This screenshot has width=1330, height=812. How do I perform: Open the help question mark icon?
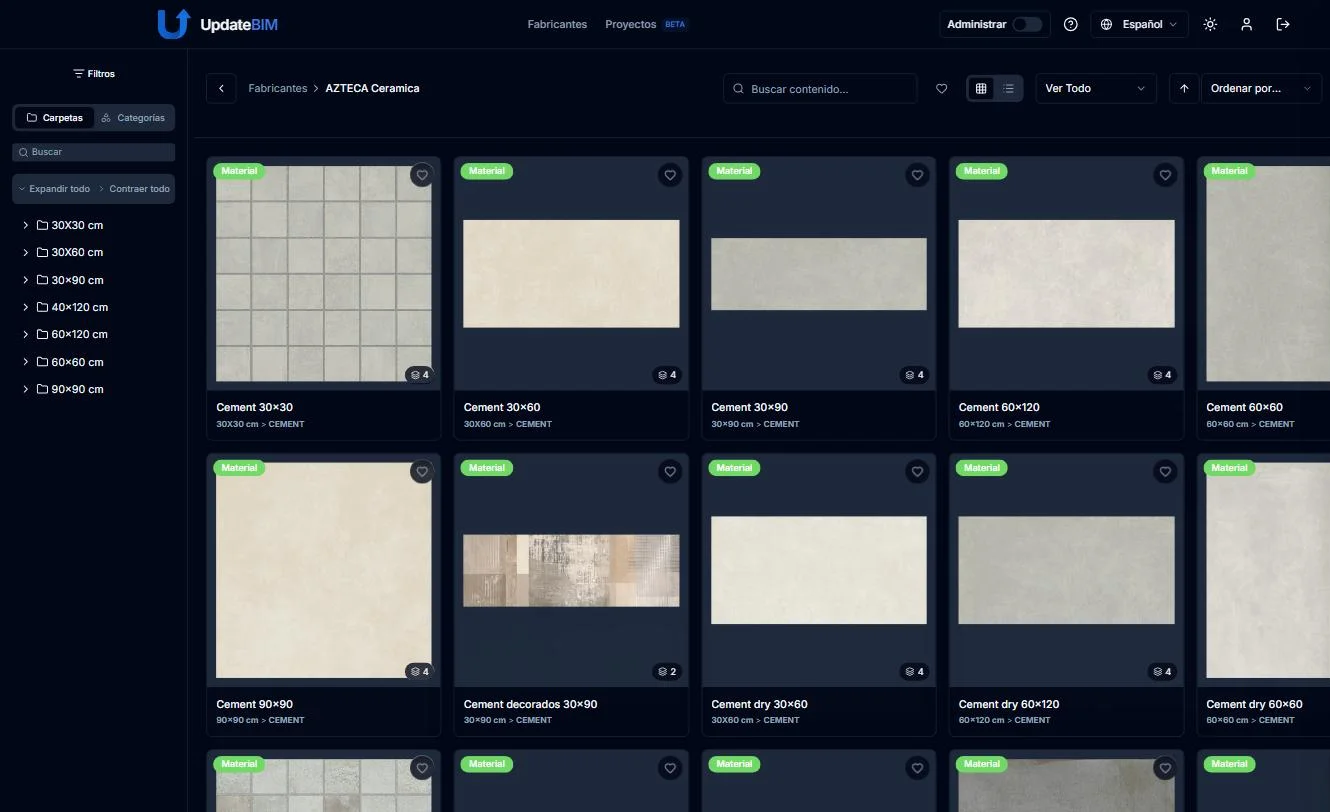1071,24
